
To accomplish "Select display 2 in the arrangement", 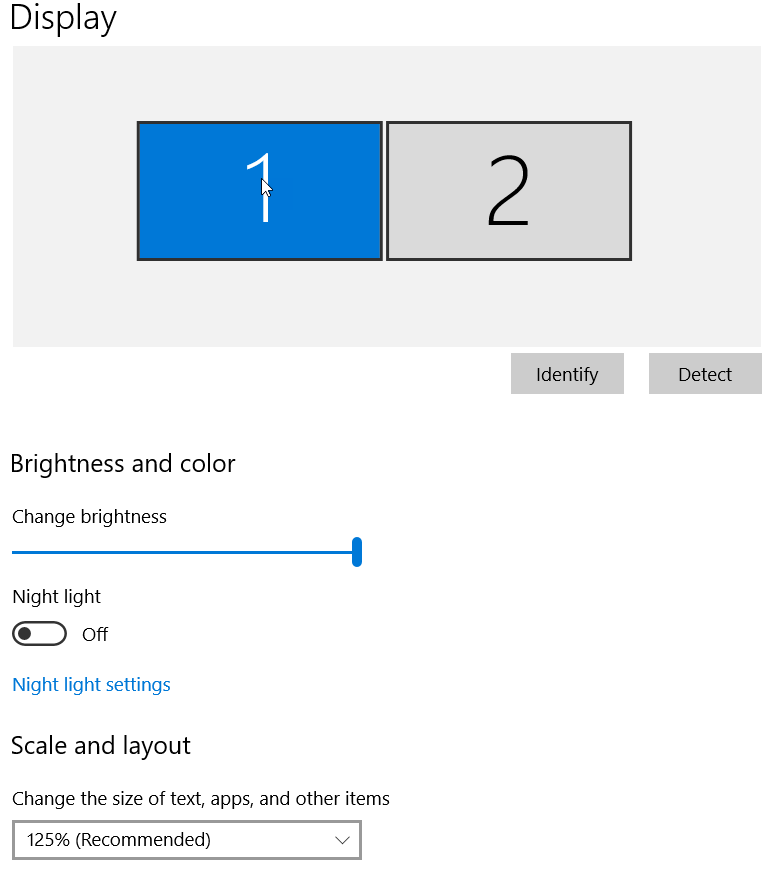I will (x=508, y=190).
